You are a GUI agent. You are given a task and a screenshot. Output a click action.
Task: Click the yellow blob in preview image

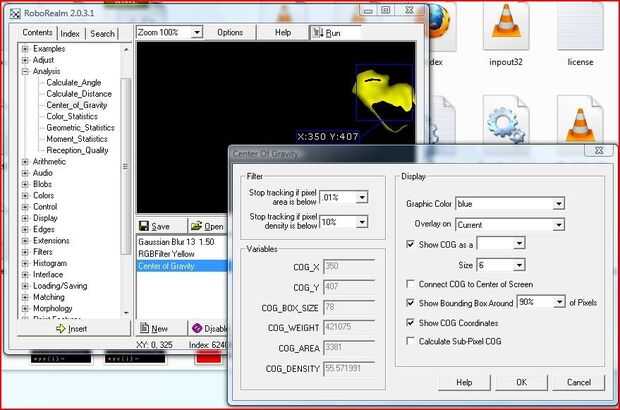[x=382, y=93]
